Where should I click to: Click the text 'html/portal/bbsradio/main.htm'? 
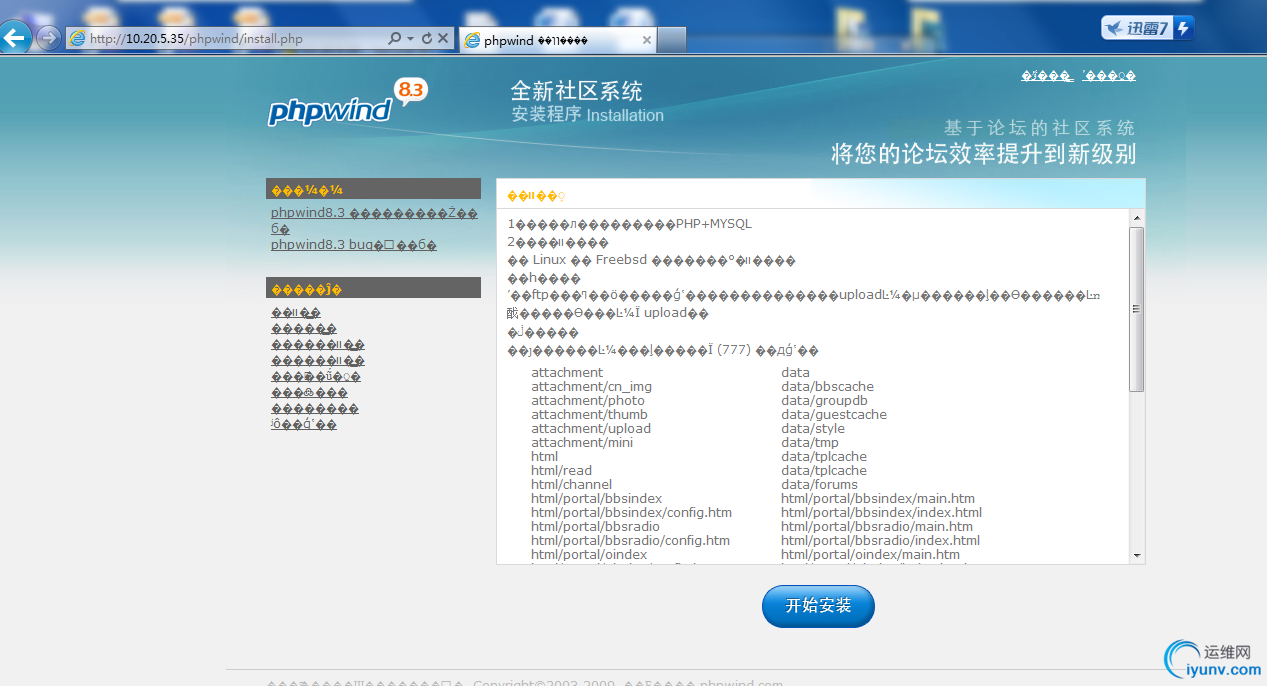[877, 527]
